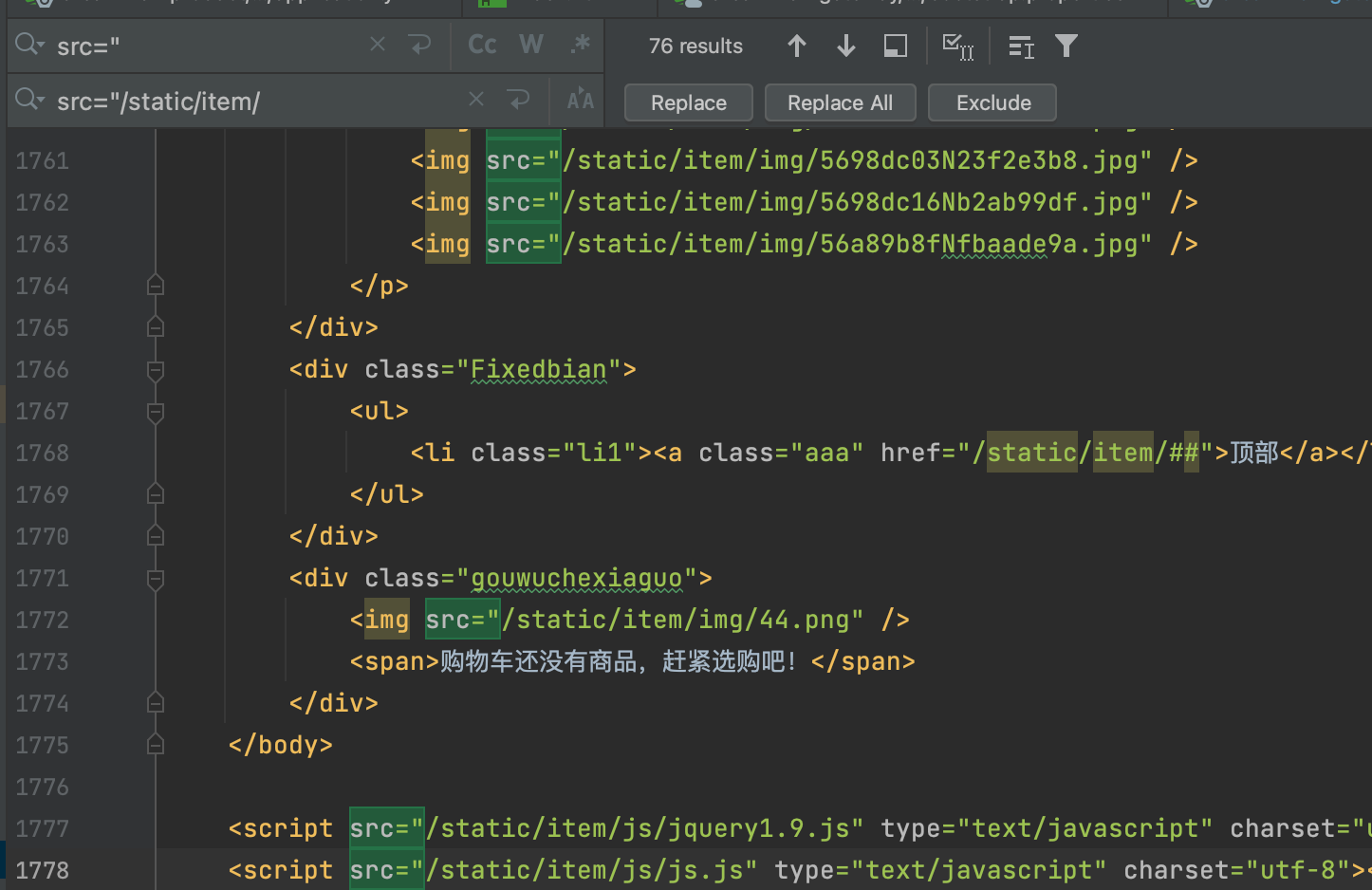The width and height of the screenshot is (1372, 890).
Task: Collapse ul fold at line 1767
Action: coord(156,411)
